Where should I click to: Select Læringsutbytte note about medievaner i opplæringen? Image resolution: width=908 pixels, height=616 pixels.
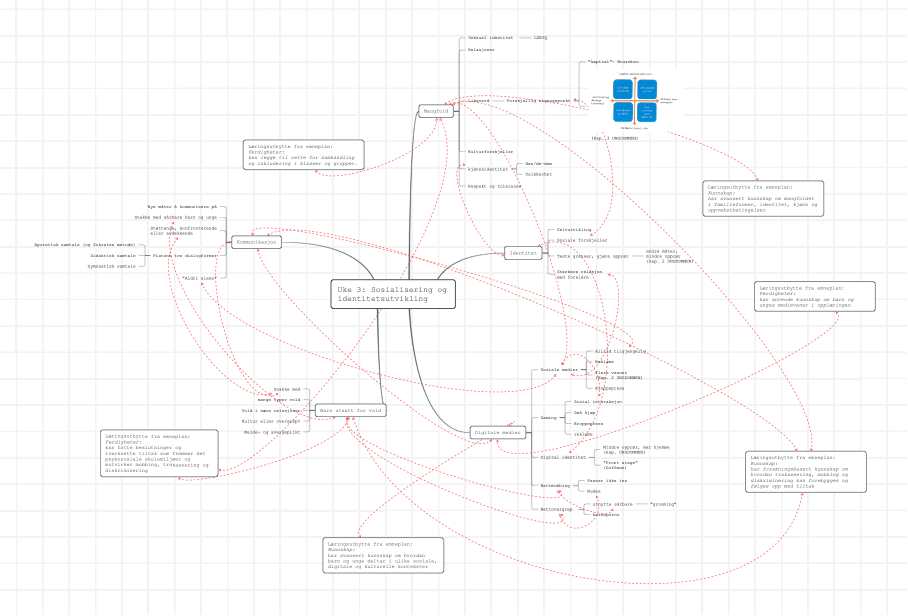tap(815, 296)
